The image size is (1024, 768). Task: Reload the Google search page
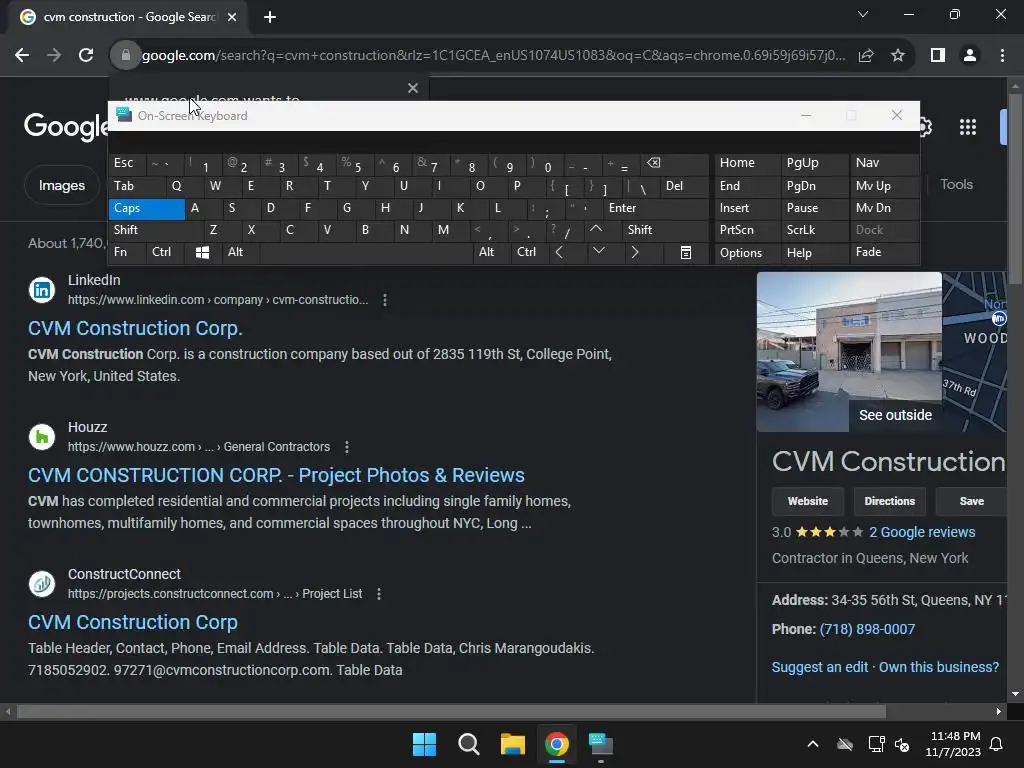pyautogui.click(x=86, y=55)
